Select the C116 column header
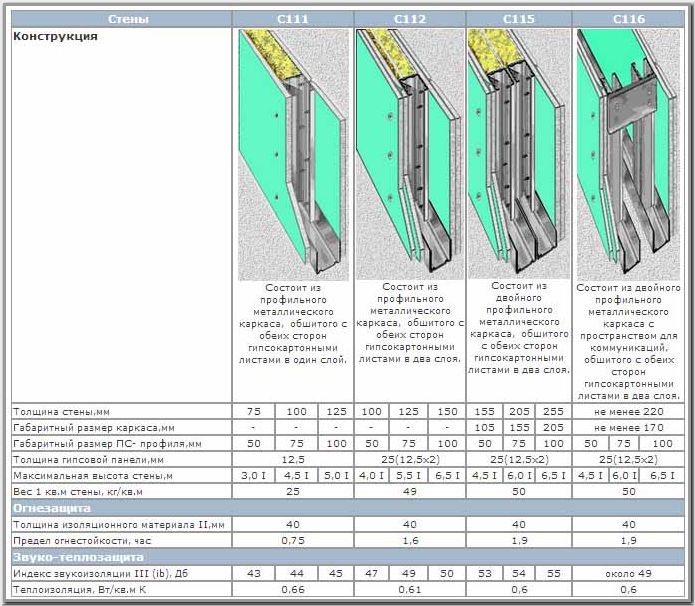 click(x=628, y=19)
